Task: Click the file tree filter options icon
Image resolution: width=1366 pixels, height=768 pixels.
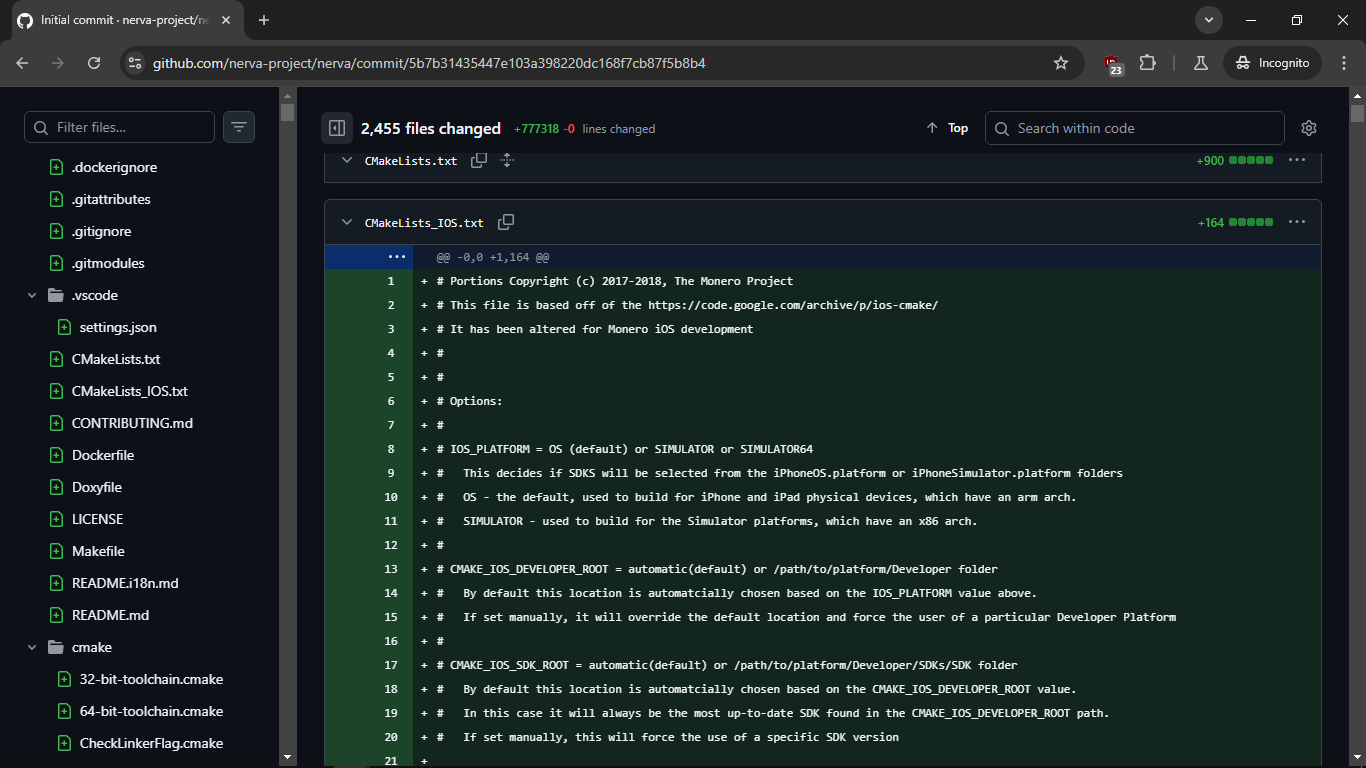Action: coord(239,127)
